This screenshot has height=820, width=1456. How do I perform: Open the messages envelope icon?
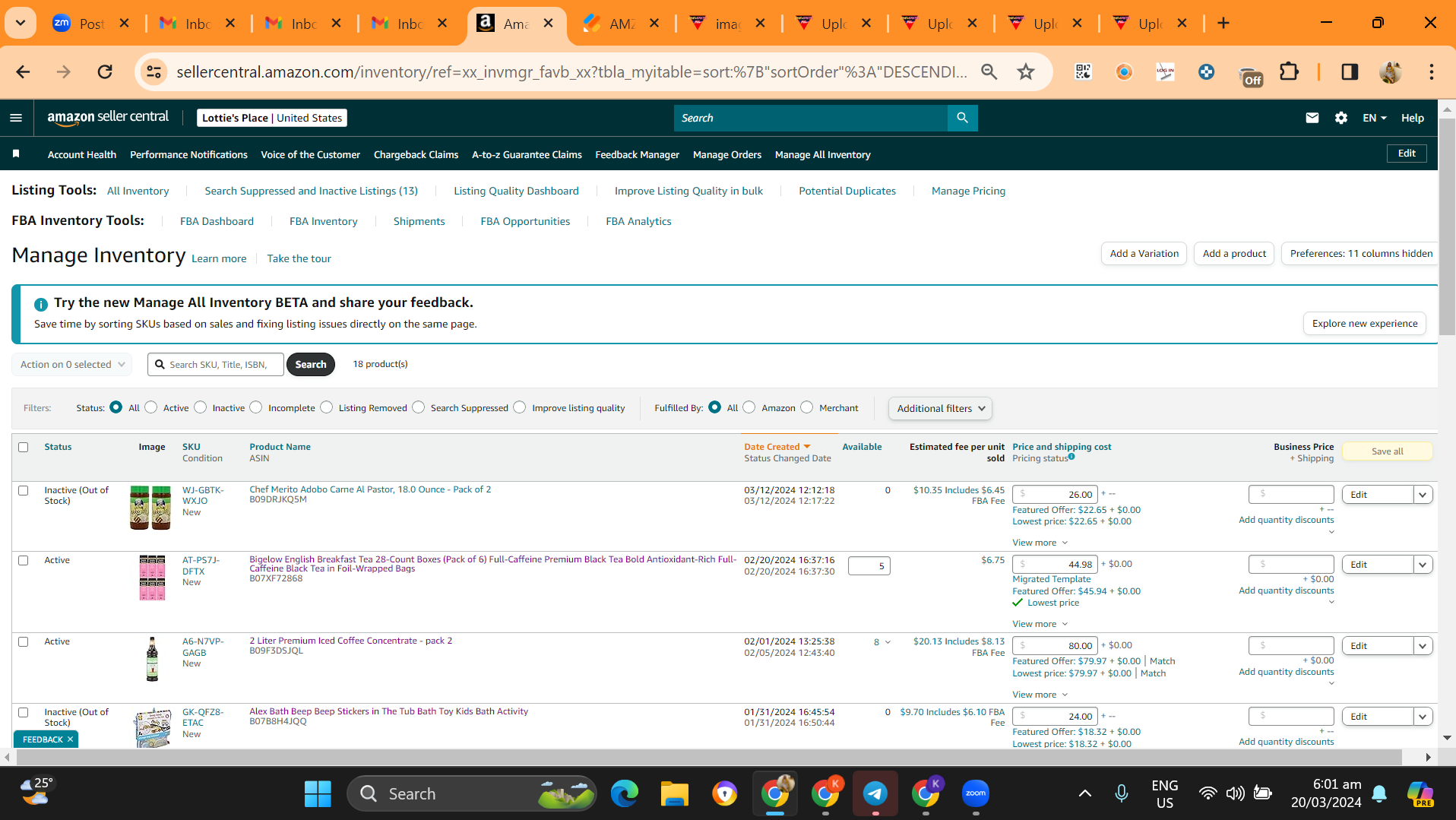click(1312, 118)
